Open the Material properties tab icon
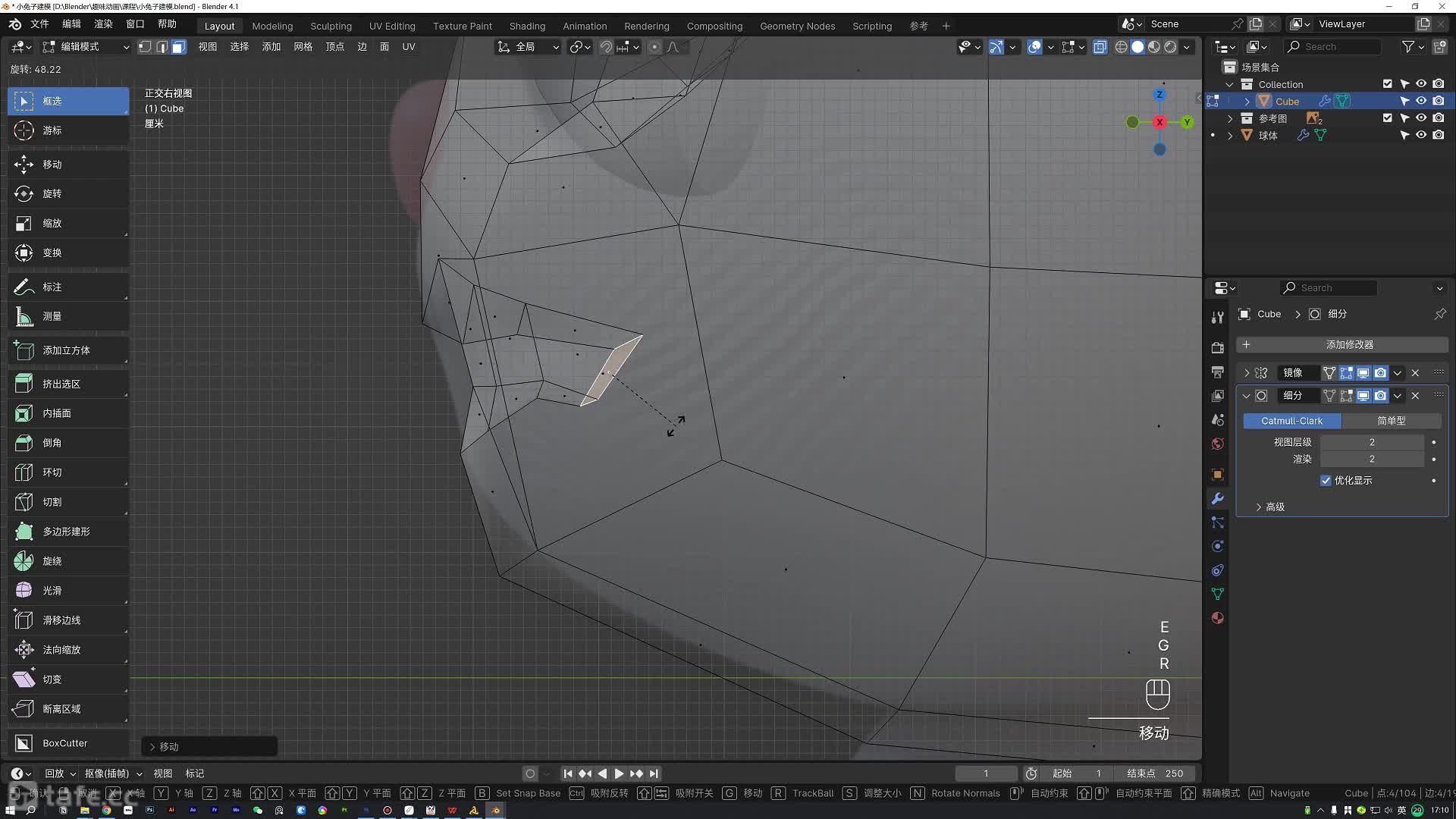1456x819 pixels. tap(1217, 618)
